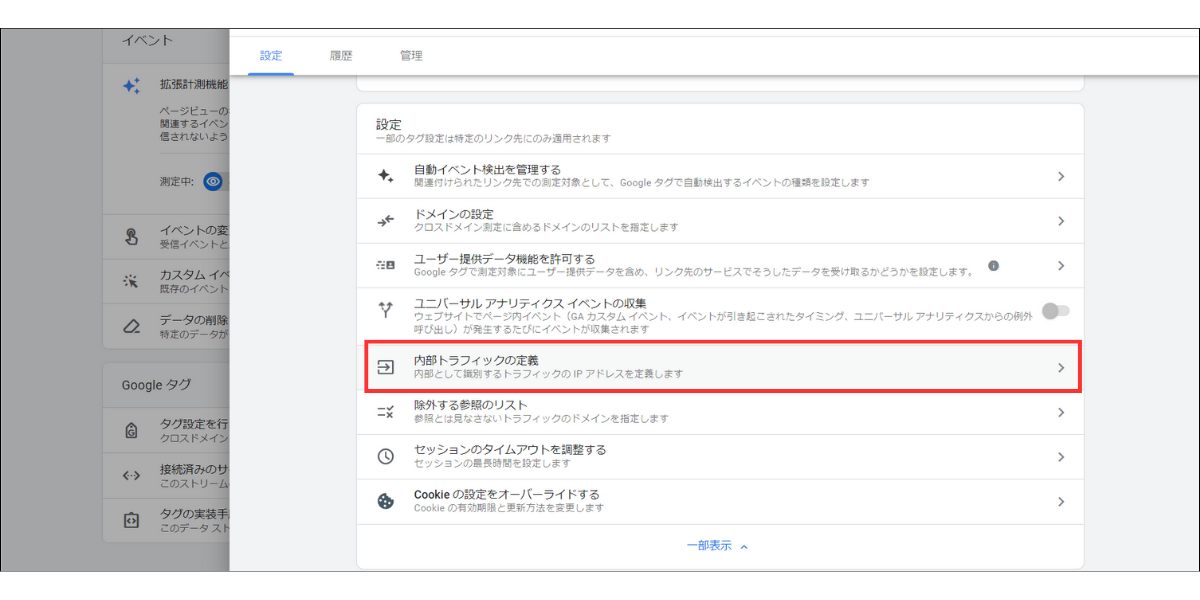This screenshot has width=1200, height=600.
Task: Open 自動イベント検出を管理する setting title
Action: coord(488,170)
